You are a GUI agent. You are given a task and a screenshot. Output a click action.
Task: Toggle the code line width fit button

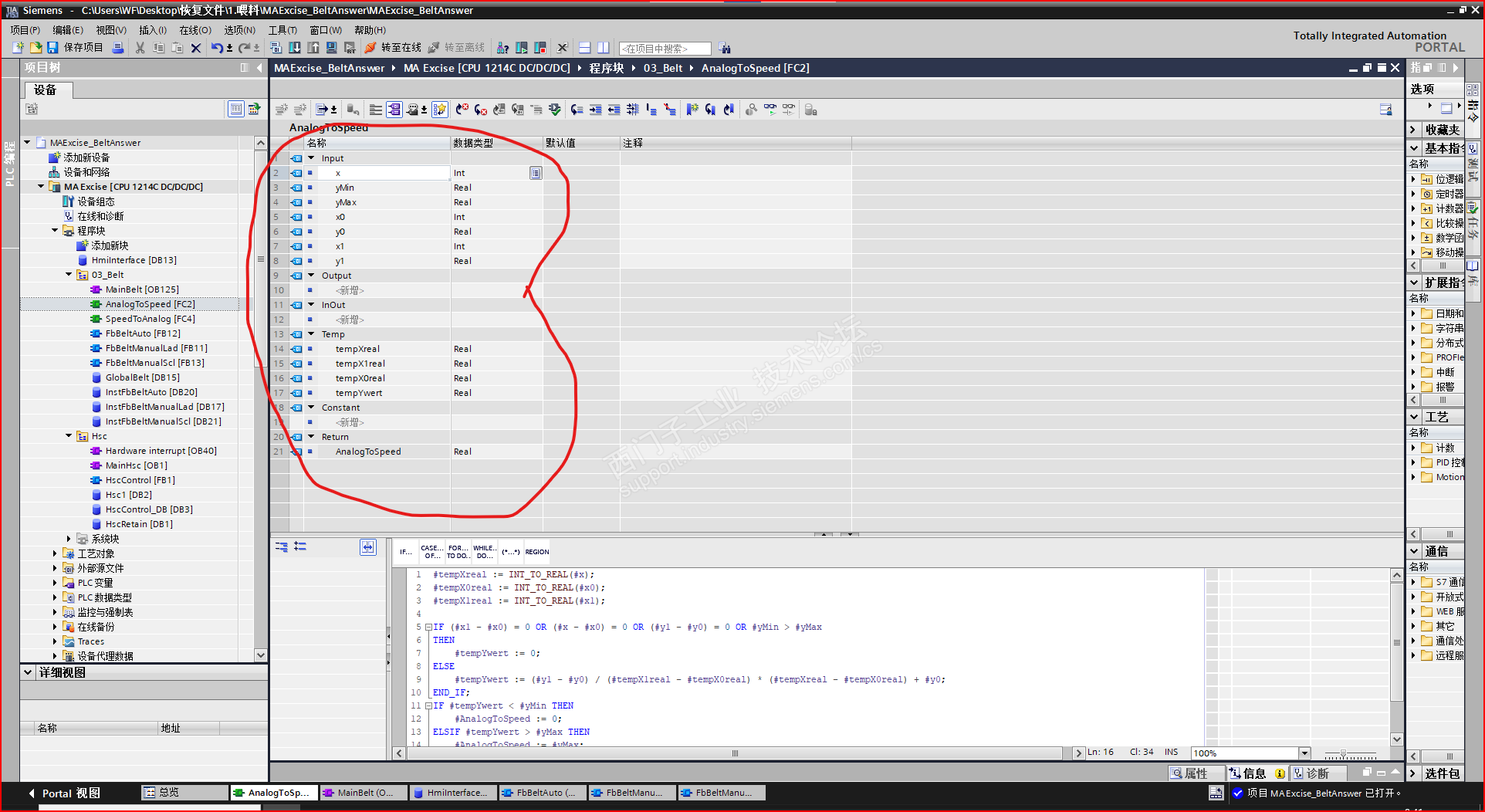click(x=368, y=547)
